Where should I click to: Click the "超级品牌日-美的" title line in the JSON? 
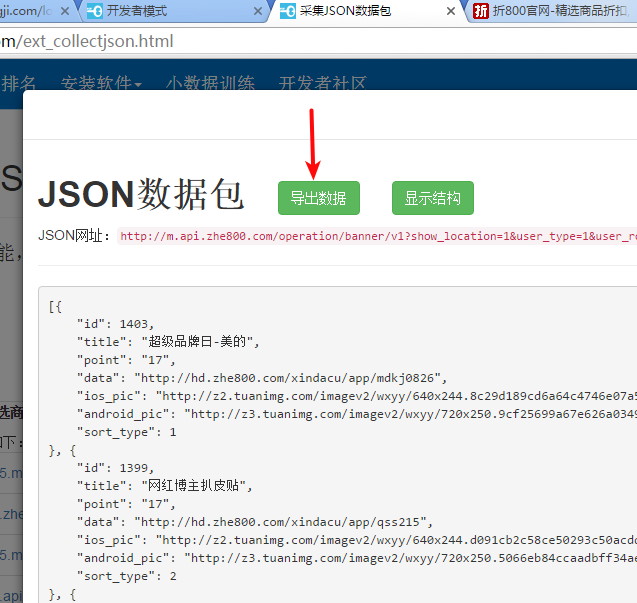pos(170,341)
